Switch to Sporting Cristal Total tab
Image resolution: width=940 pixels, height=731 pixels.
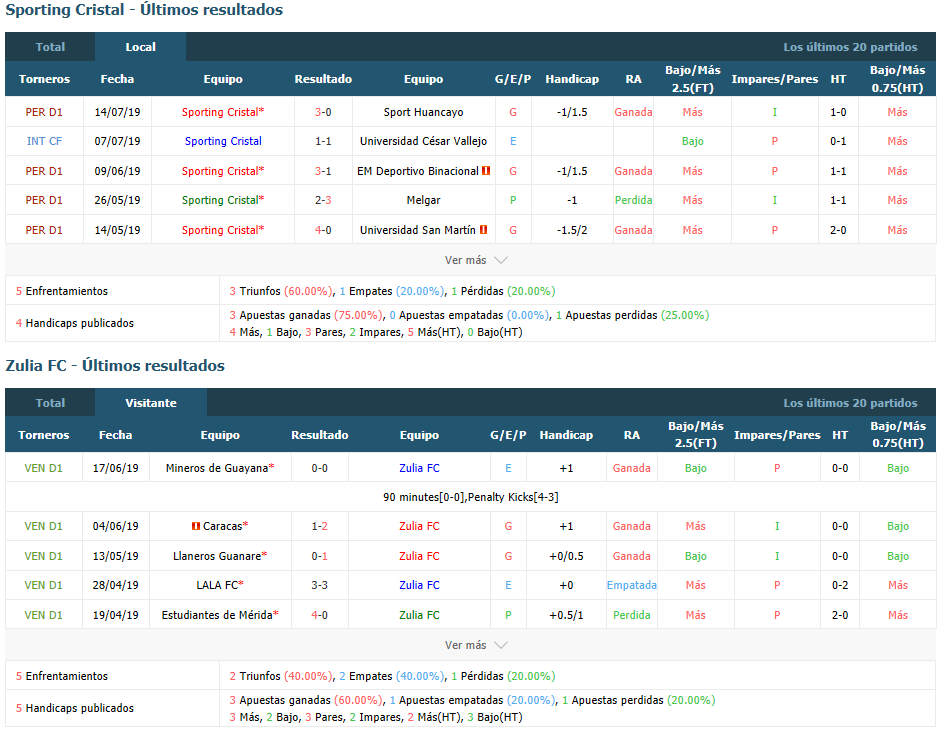(50, 47)
